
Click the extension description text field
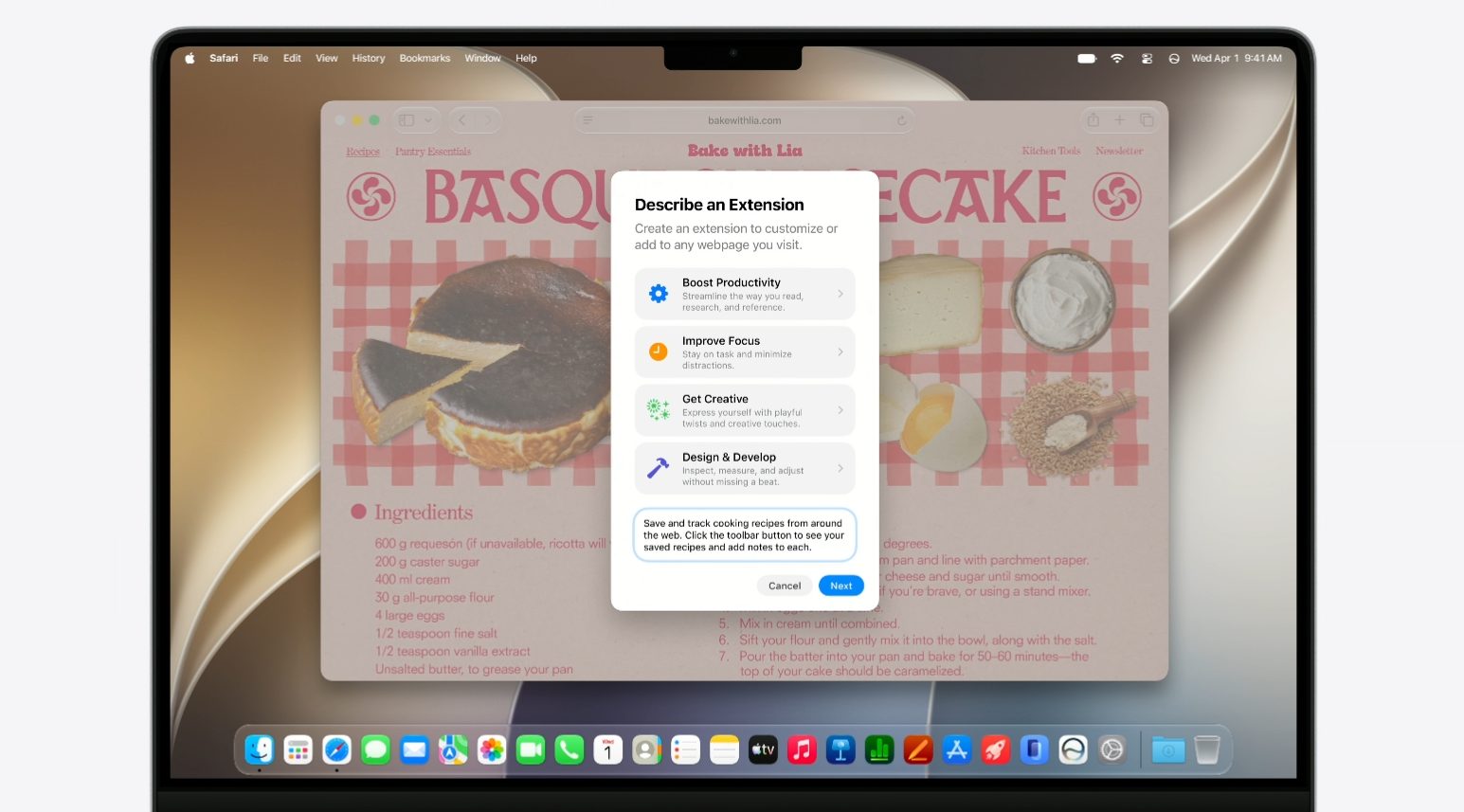(x=745, y=535)
